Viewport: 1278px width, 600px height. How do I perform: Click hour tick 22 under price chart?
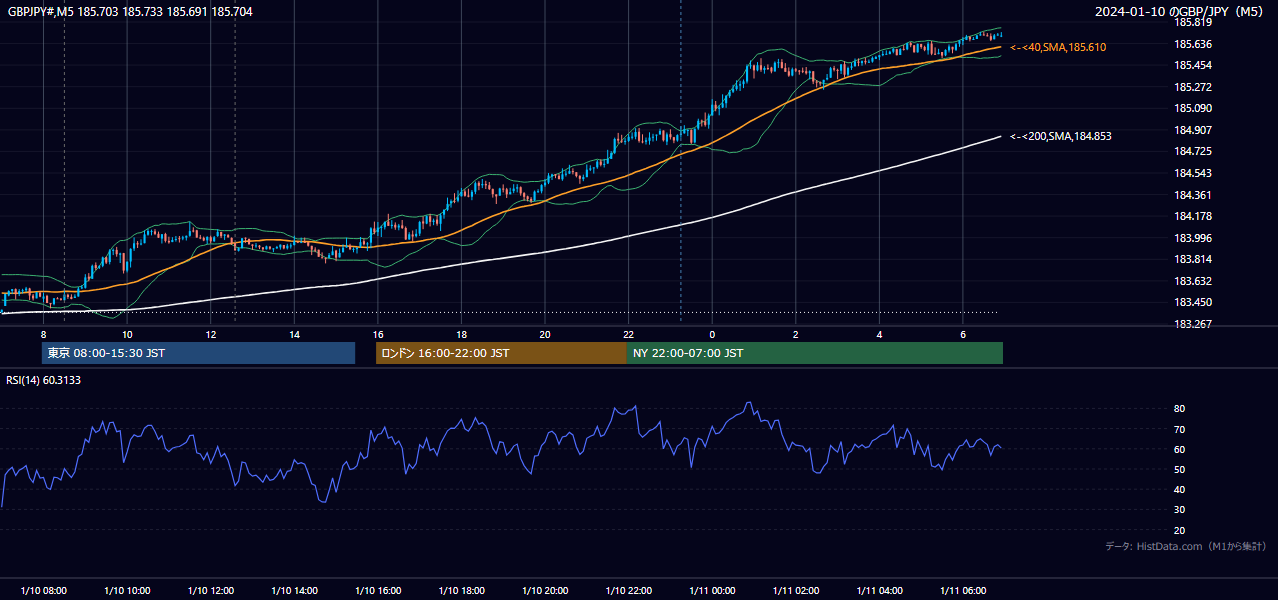(628, 334)
